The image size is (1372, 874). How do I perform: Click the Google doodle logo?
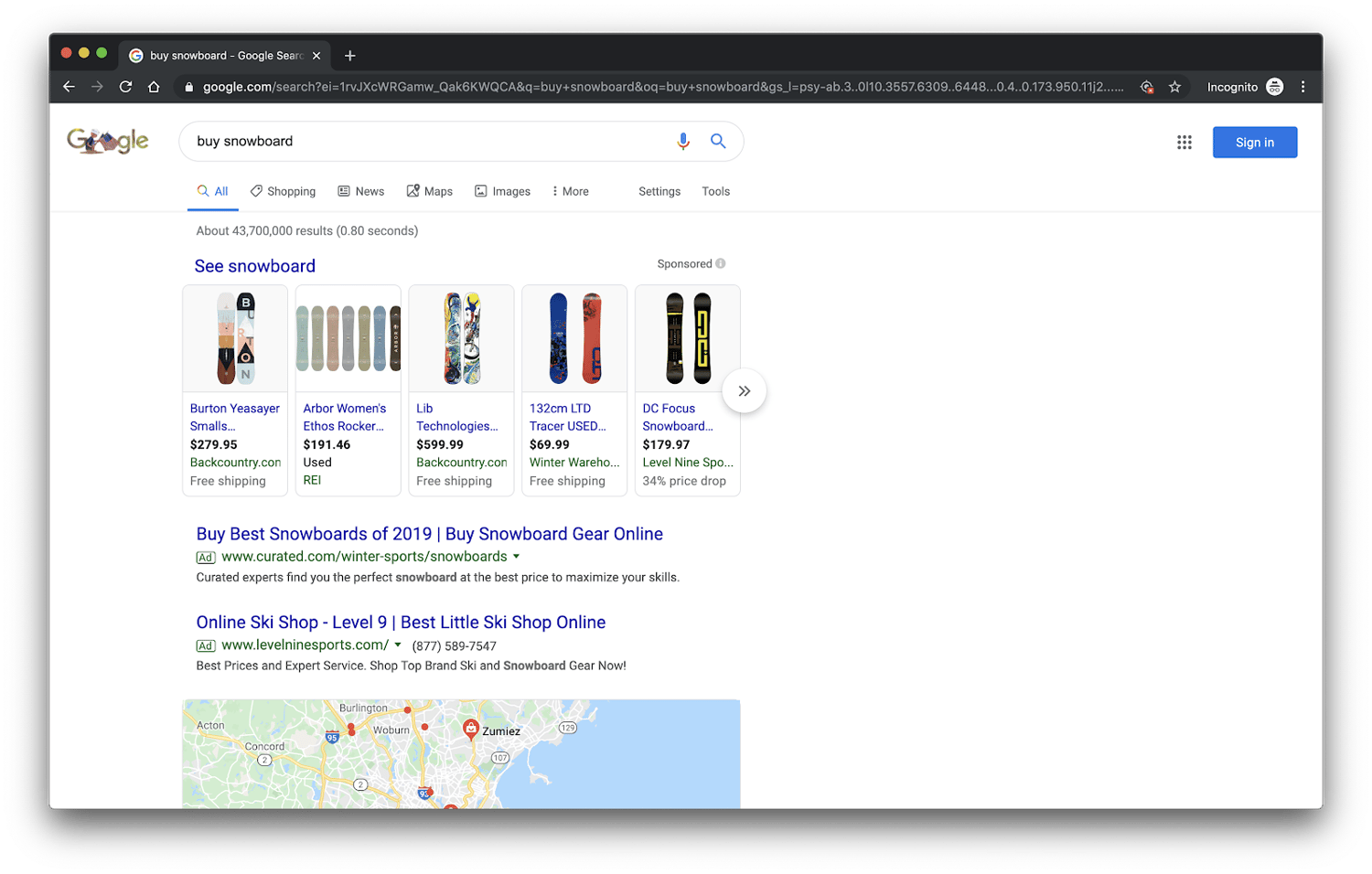pyautogui.click(x=108, y=141)
